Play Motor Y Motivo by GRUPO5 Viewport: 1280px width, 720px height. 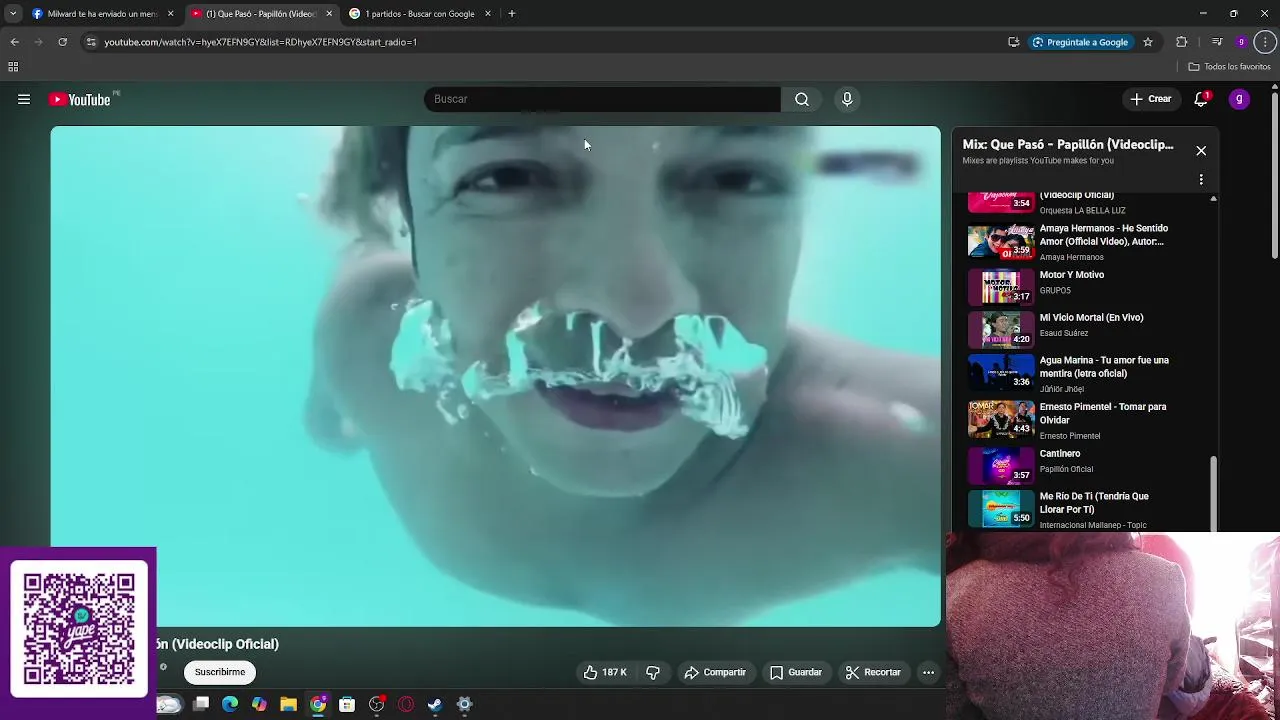pyautogui.click(x=1085, y=286)
